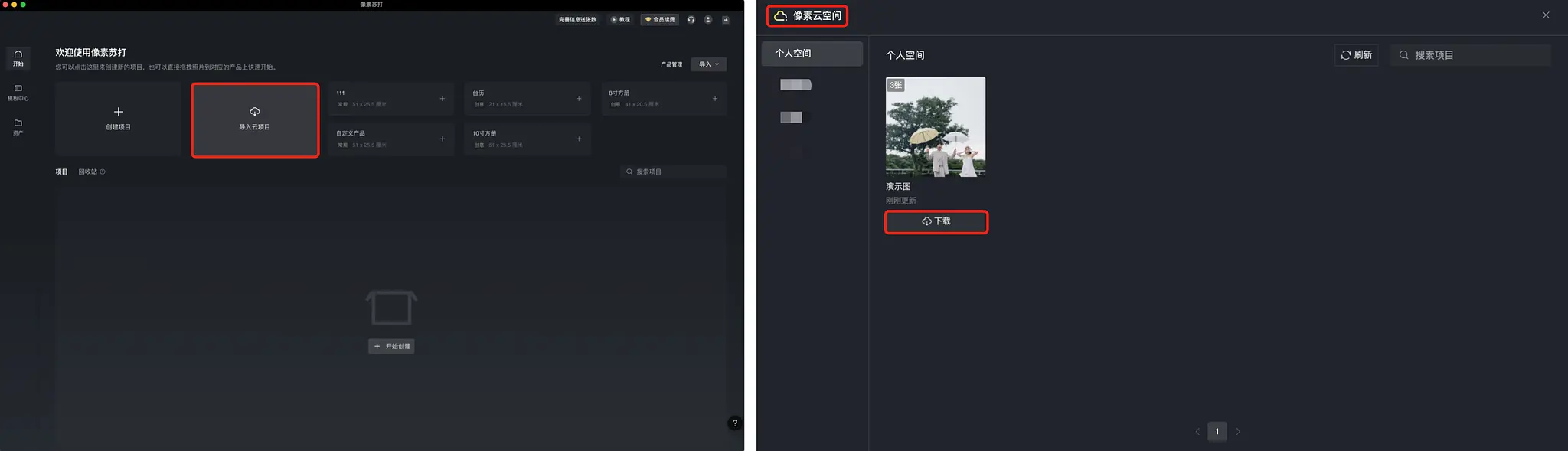
Task: Click the 导入云项目 import cloud project card
Action: point(255,119)
